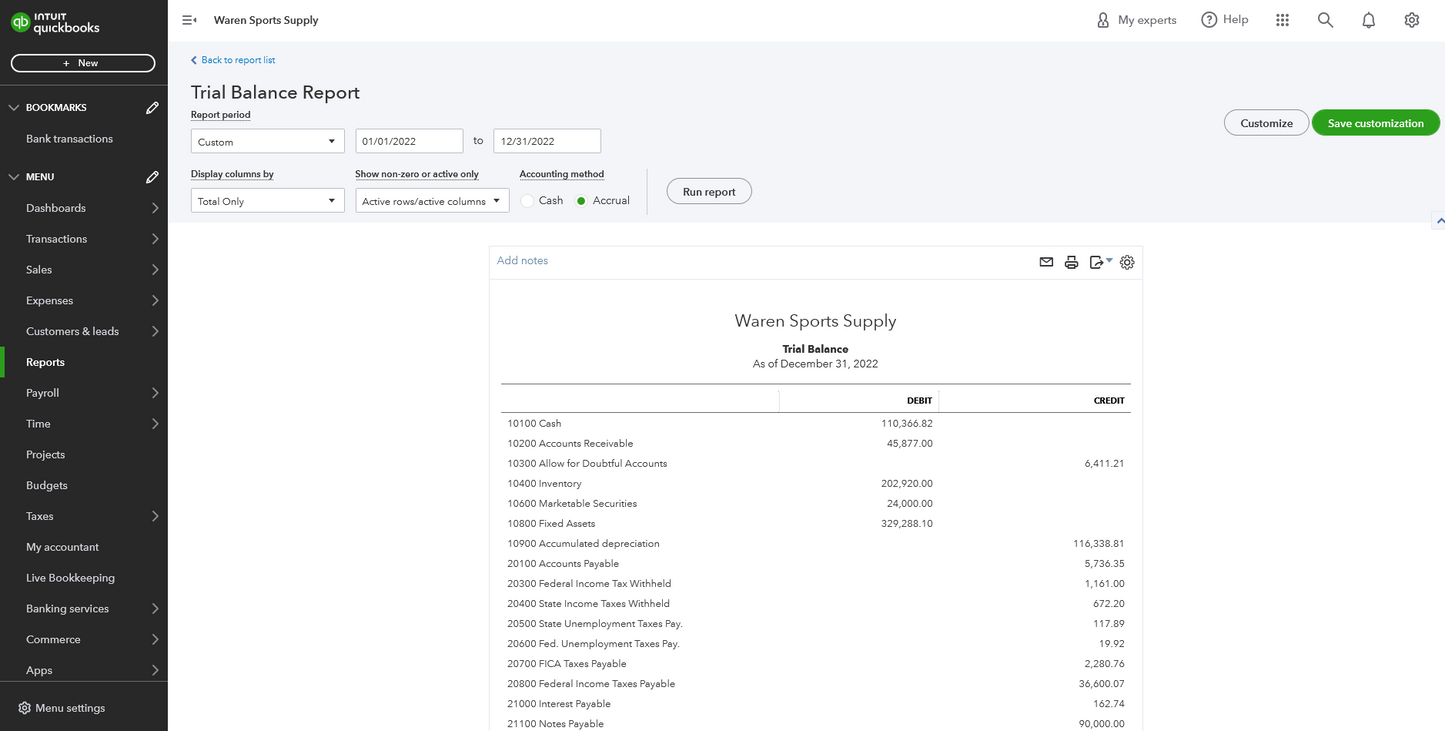Click the DEBIT column header
This screenshot has height=731, width=1445.
919,401
